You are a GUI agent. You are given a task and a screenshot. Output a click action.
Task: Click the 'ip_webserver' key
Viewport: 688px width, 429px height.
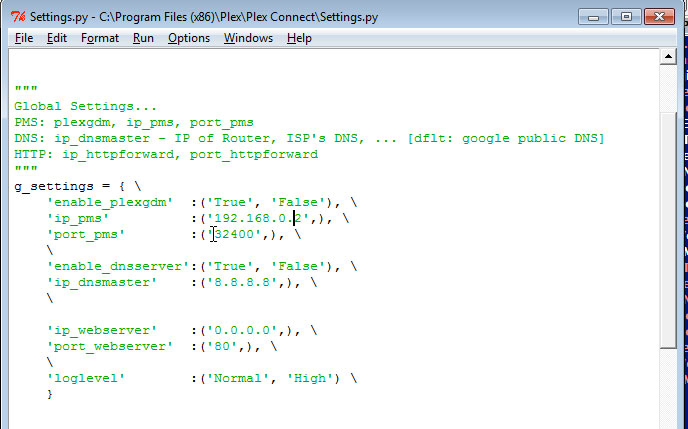[x=102, y=330]
